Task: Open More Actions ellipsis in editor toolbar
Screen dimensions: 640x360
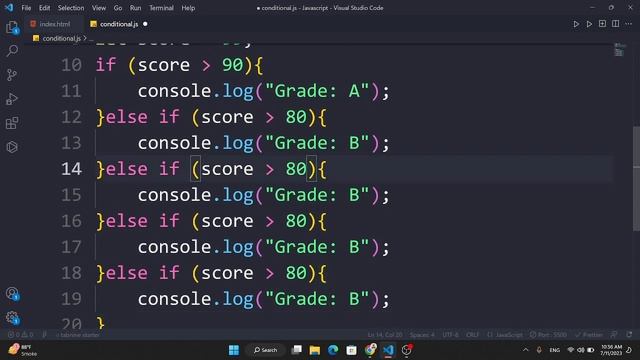Action: click(x=628, y=24)
